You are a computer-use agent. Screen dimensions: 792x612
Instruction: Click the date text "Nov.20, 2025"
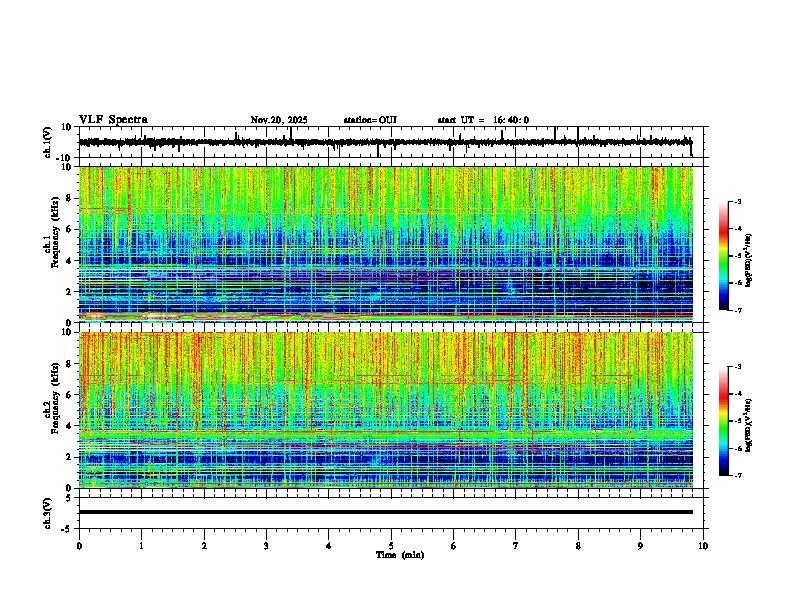click(279, 120)
